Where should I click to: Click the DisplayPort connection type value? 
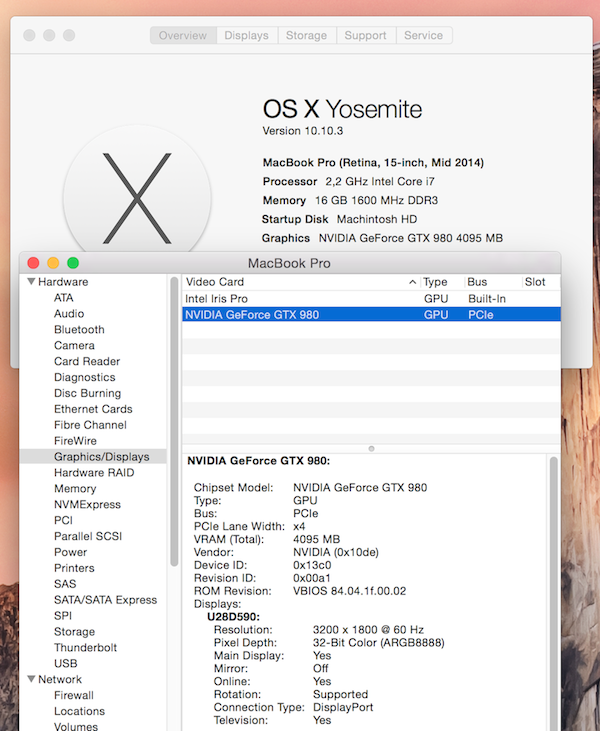coord(343,707)
